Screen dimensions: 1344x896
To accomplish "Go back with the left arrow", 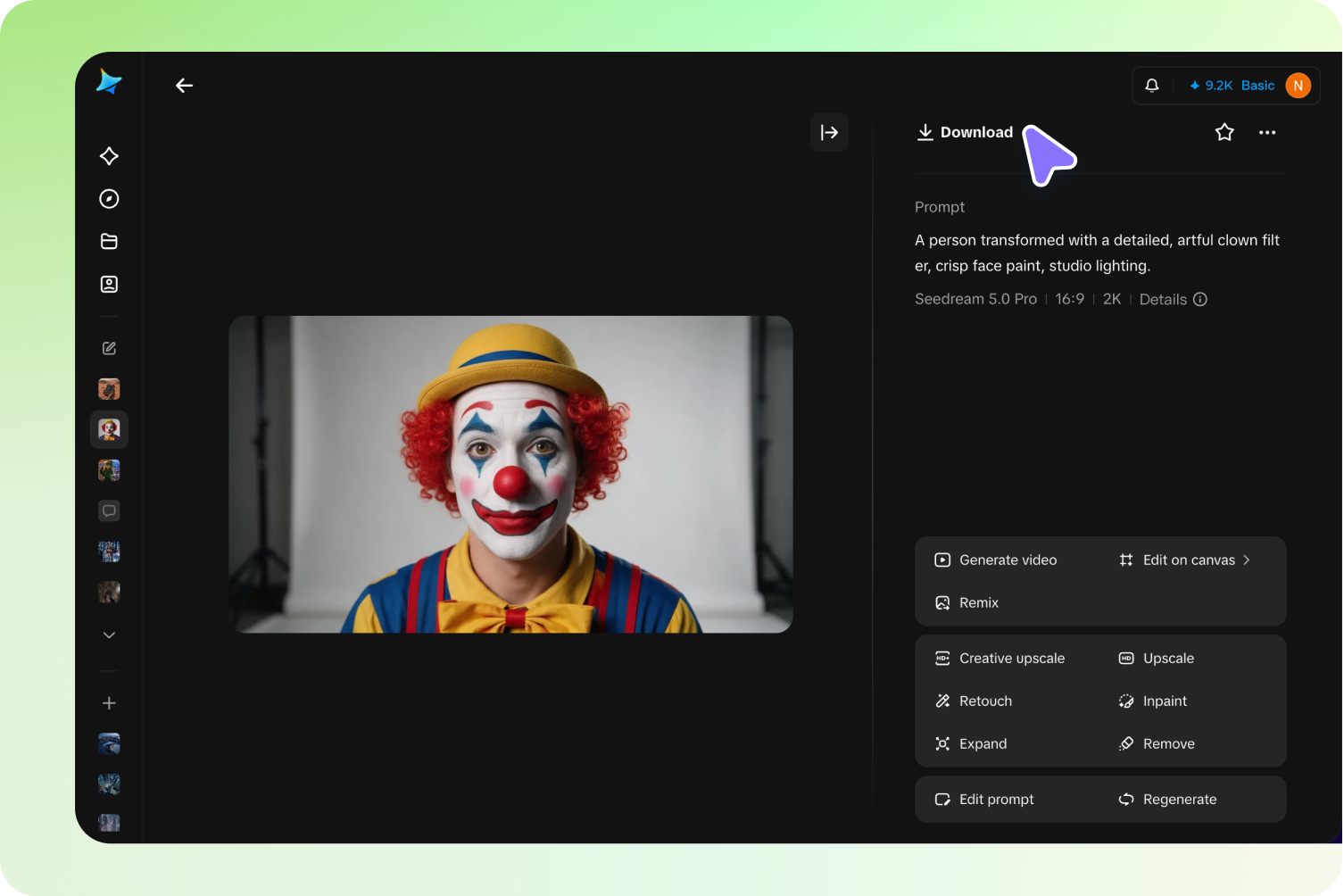I will (185, 86).
